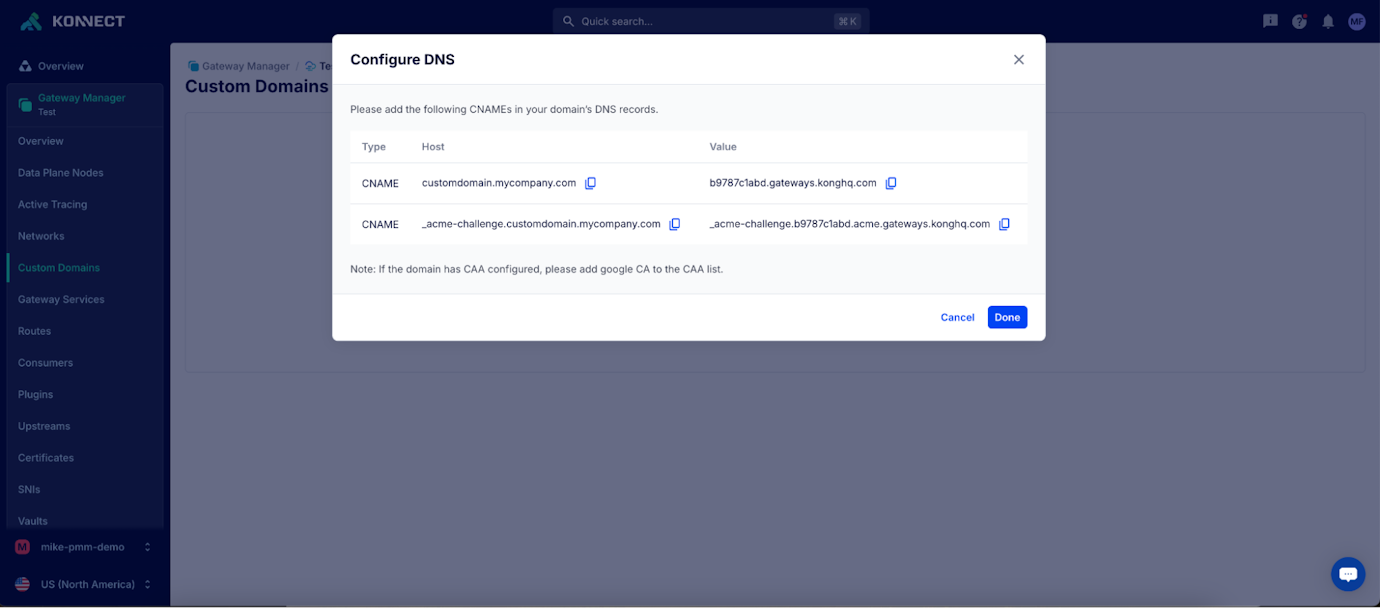Click the Konnect logo in top left
This screenshot has height=608, width=1380.
coord(70,20)
